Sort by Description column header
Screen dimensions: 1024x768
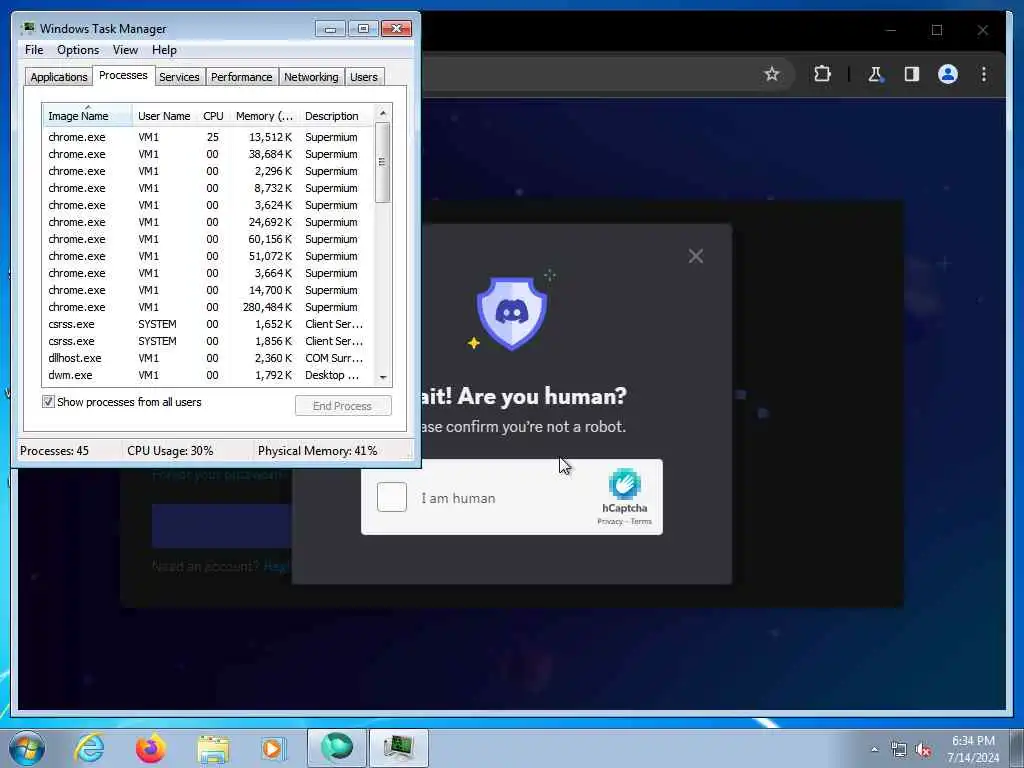(337, 116)
